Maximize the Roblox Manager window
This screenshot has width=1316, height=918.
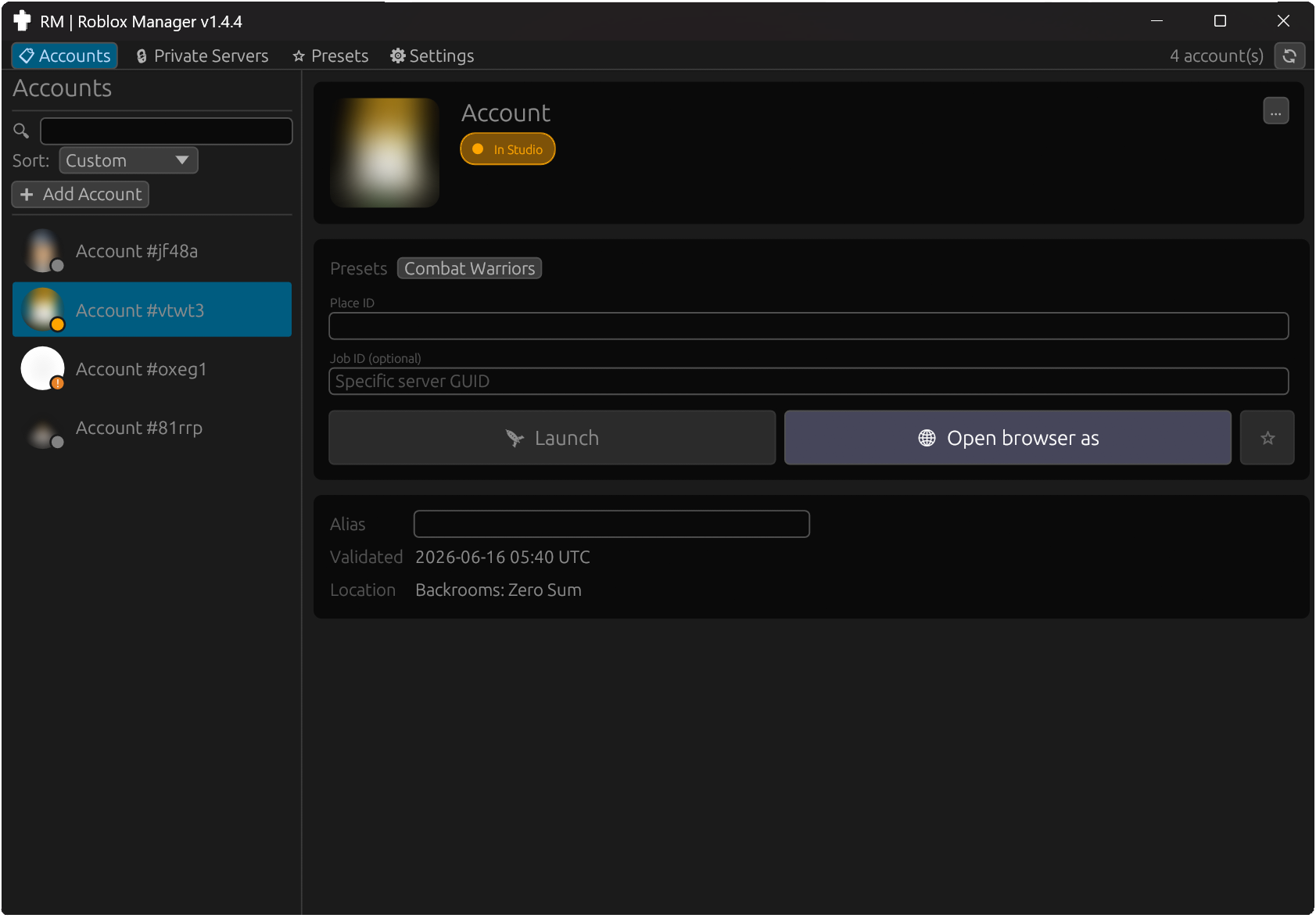pyautogui.click(x=1220, y=21)
